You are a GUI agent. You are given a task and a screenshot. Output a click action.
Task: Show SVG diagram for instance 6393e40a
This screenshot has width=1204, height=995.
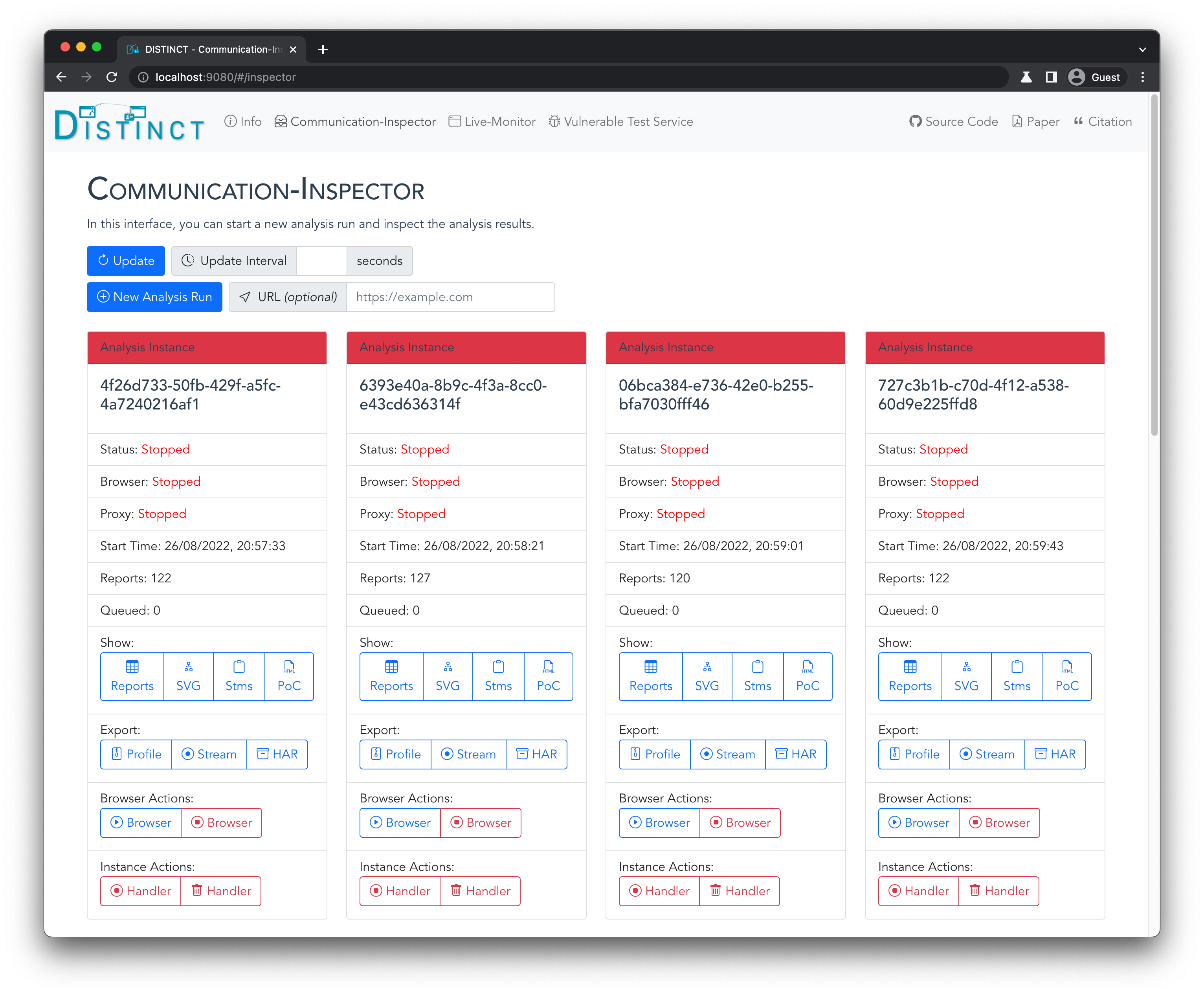[x=448, y=676]
